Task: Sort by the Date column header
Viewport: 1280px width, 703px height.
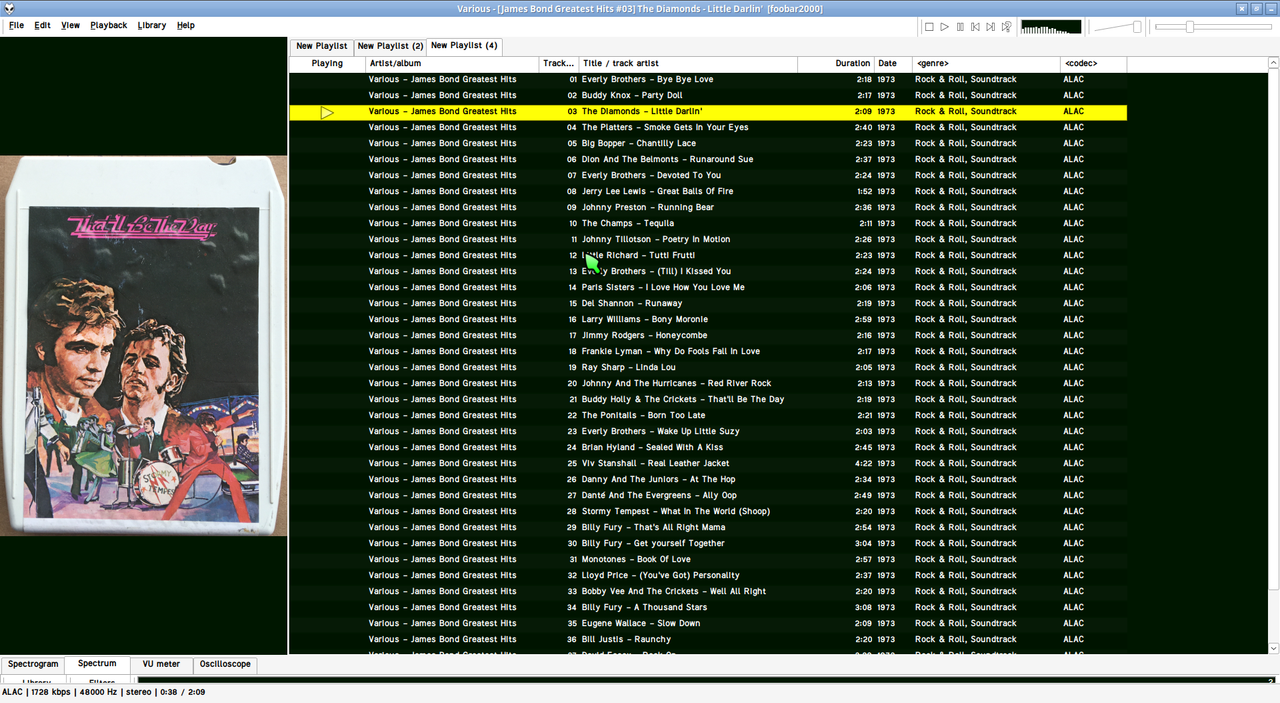Action: (893, 63)
